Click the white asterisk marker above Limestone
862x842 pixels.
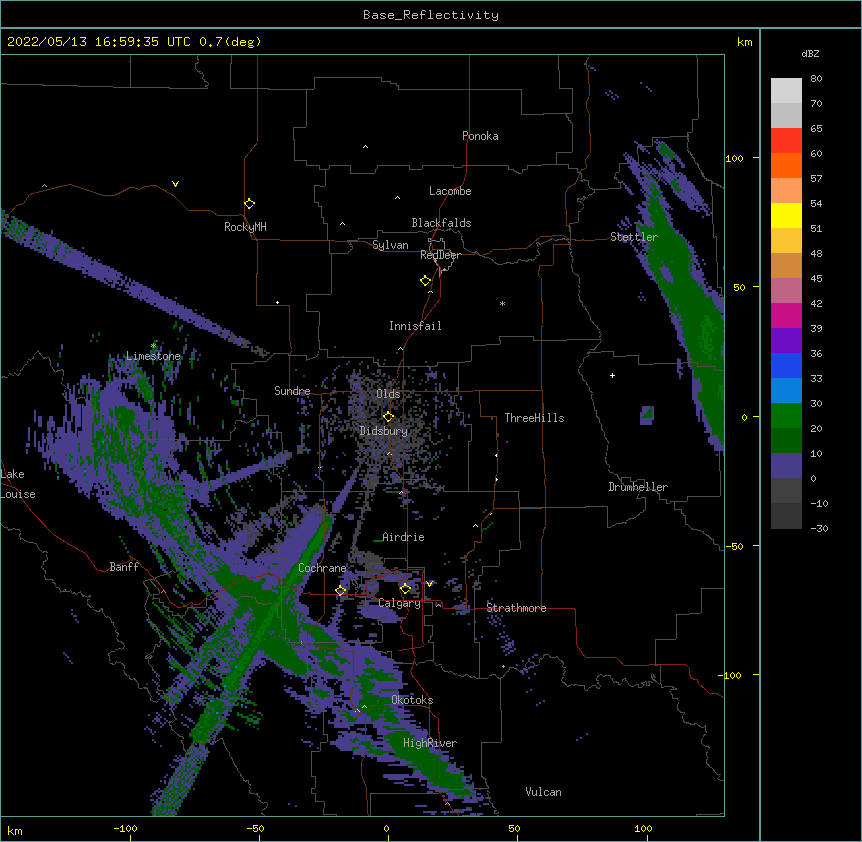[x=153, y=346]
